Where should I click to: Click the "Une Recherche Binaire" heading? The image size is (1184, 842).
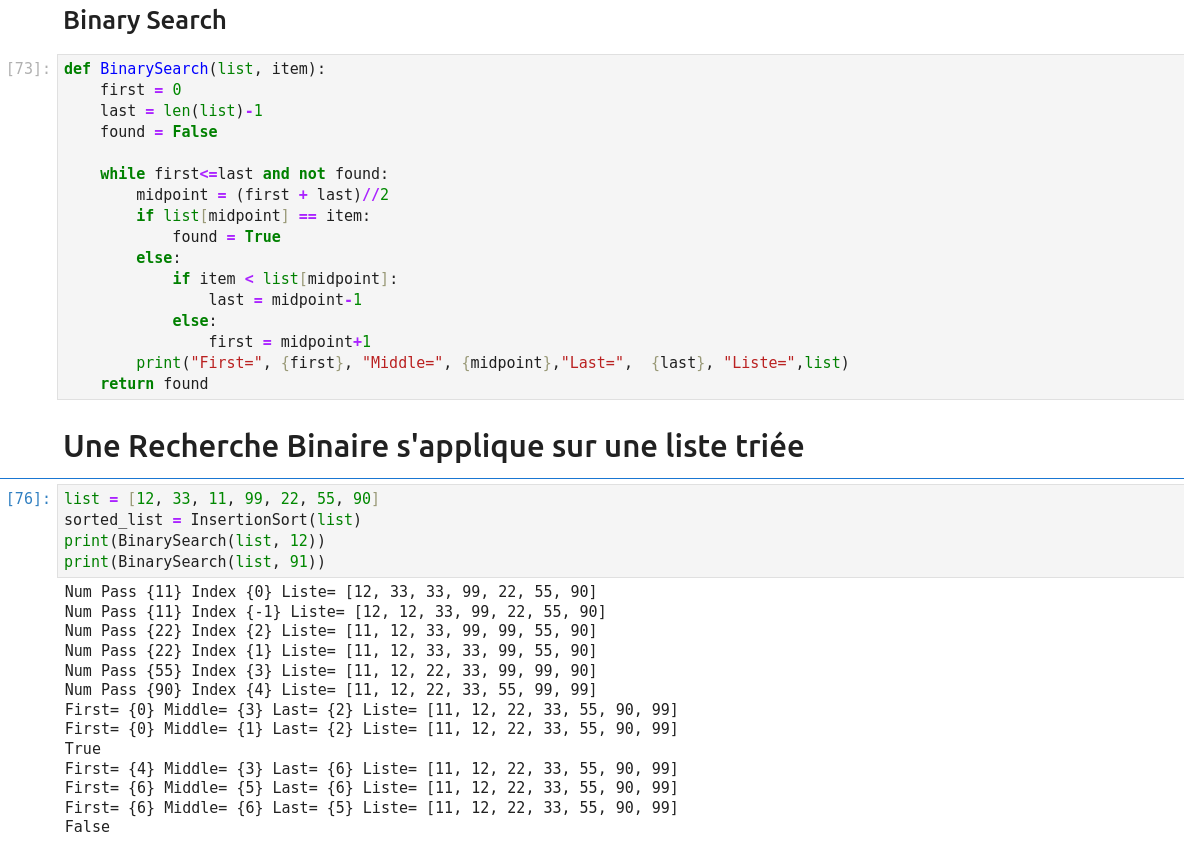coord(433,446)
